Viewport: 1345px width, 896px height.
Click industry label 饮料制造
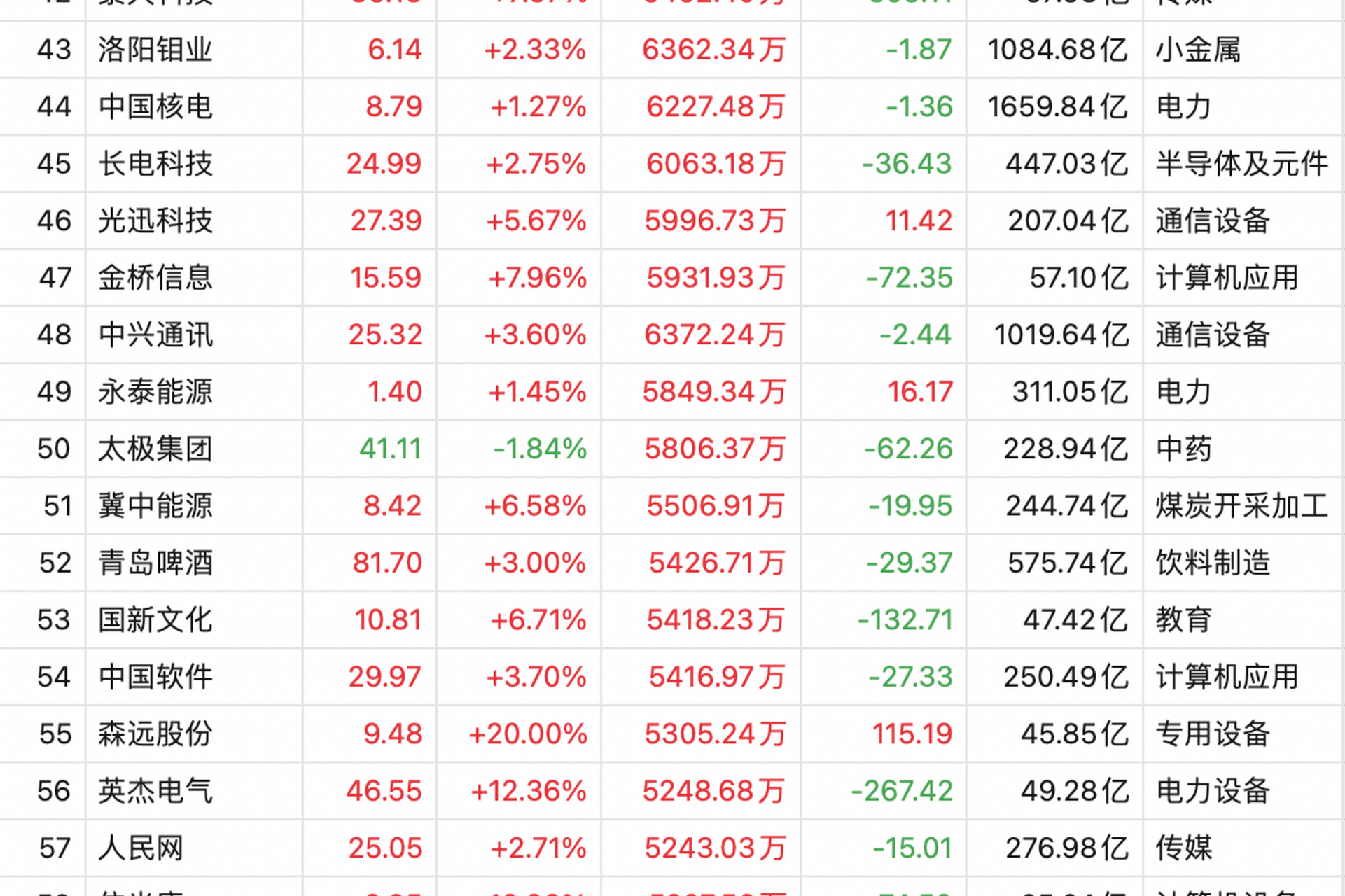1213,563
